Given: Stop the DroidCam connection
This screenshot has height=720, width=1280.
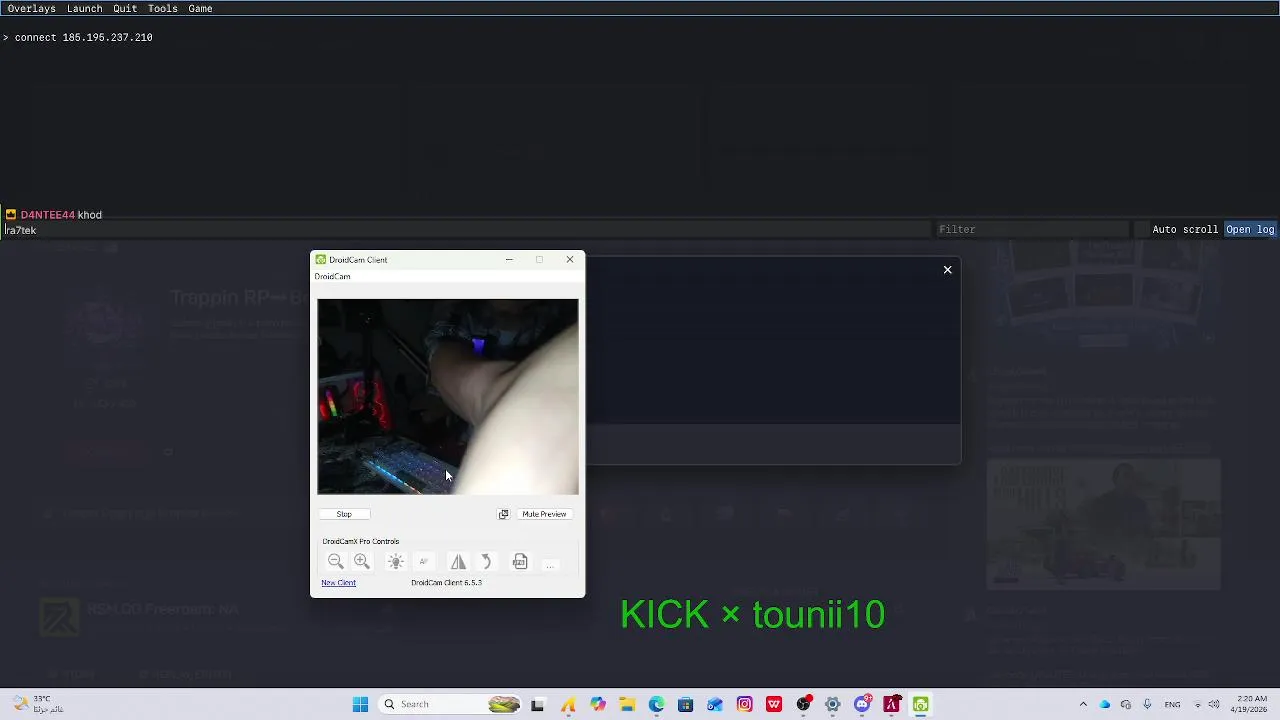Looking at the screenshot, I should point(344,514).
